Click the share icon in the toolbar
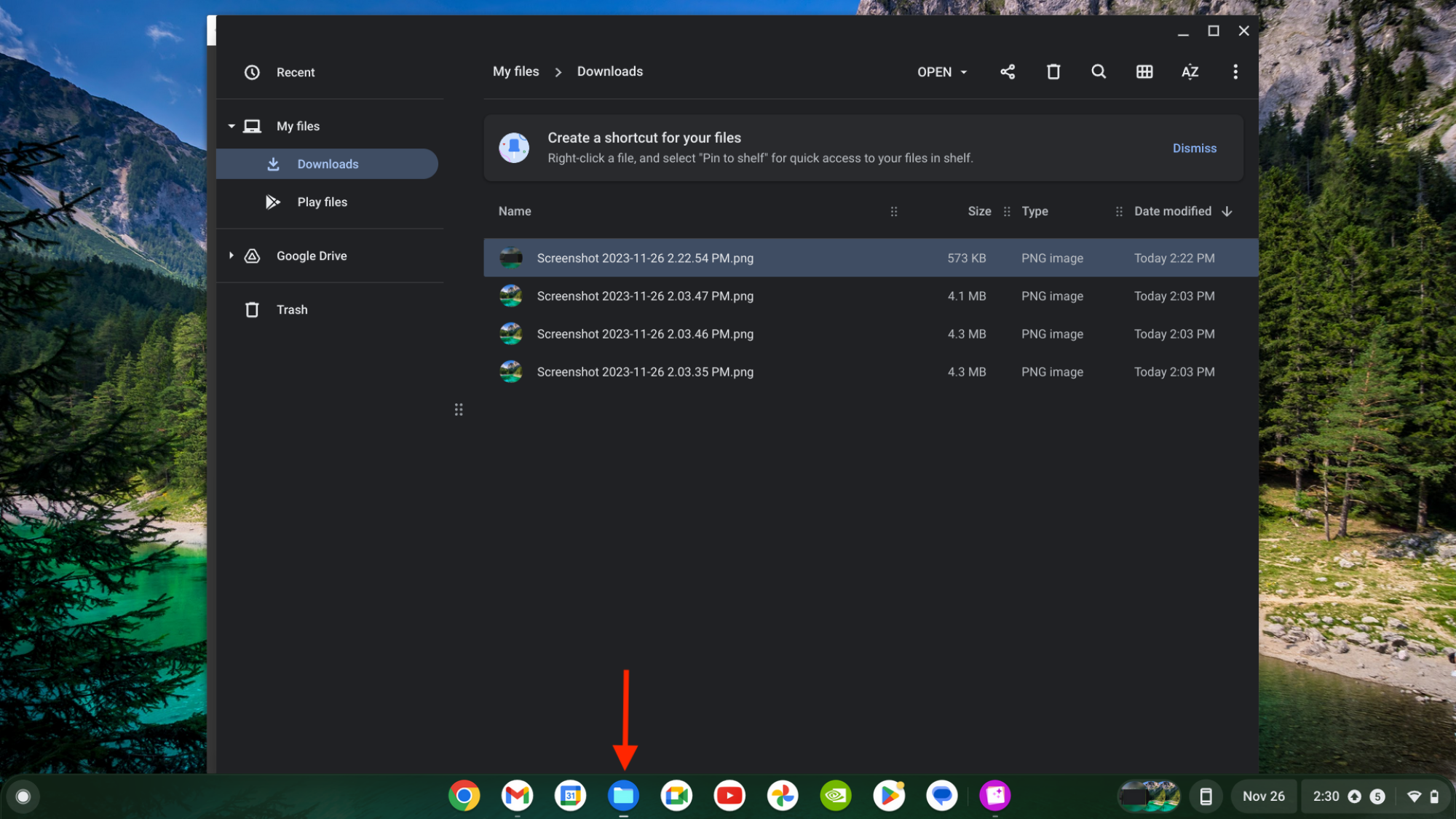Image resolution: width=1456 pixels, height=819 pixels. (x=1008, y=71)
